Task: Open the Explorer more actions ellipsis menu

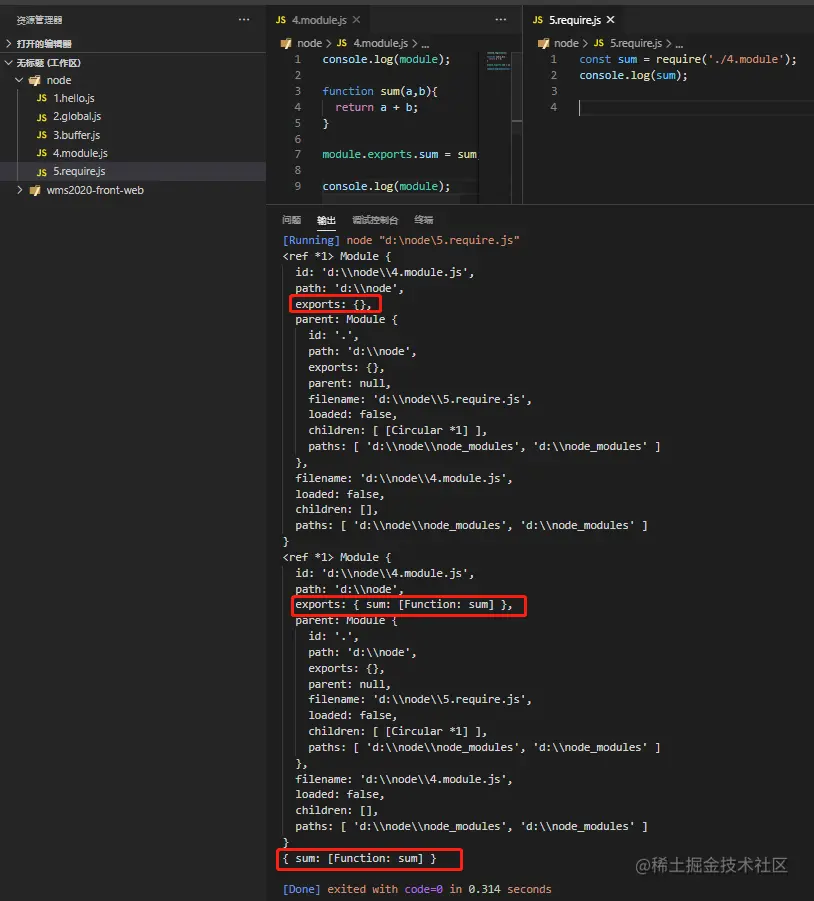Action: [x=244, y=19]
